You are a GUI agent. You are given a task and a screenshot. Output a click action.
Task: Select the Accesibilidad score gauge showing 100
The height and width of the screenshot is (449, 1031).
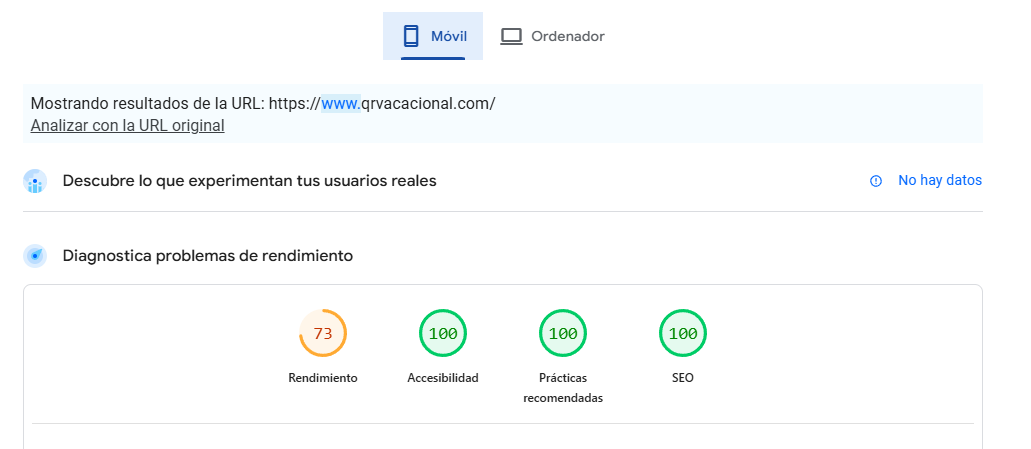click(x=443, y=333)
